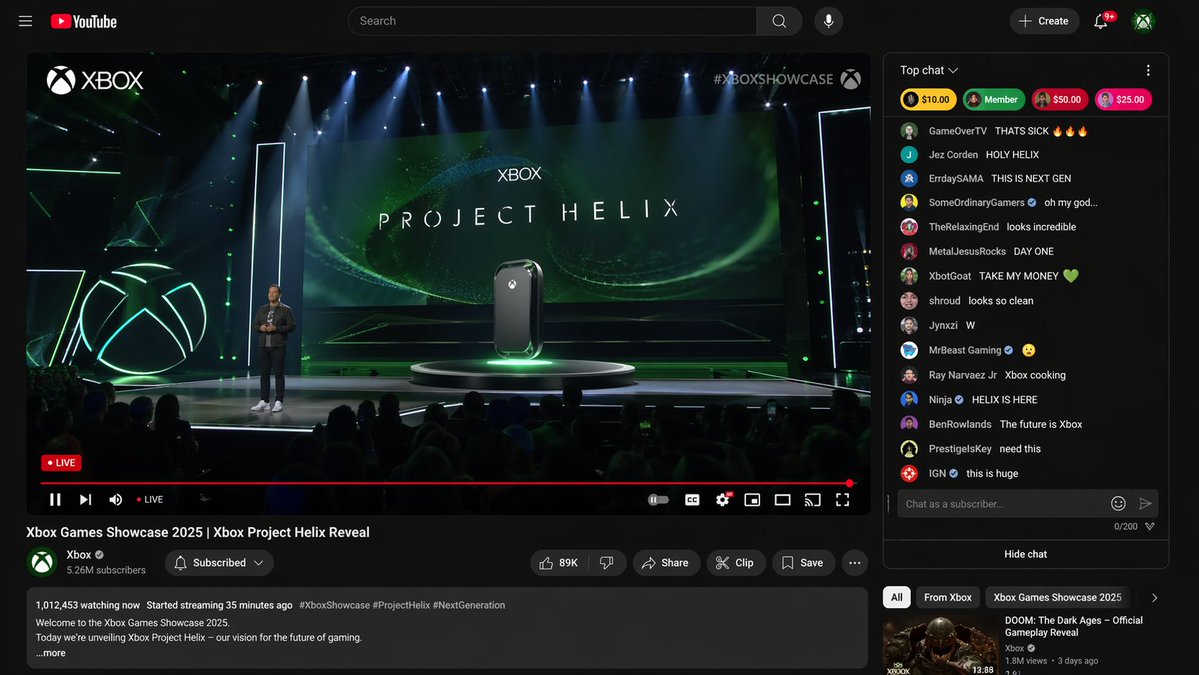
Task: Click IGN's this is huge message
Action: point(992,473)
